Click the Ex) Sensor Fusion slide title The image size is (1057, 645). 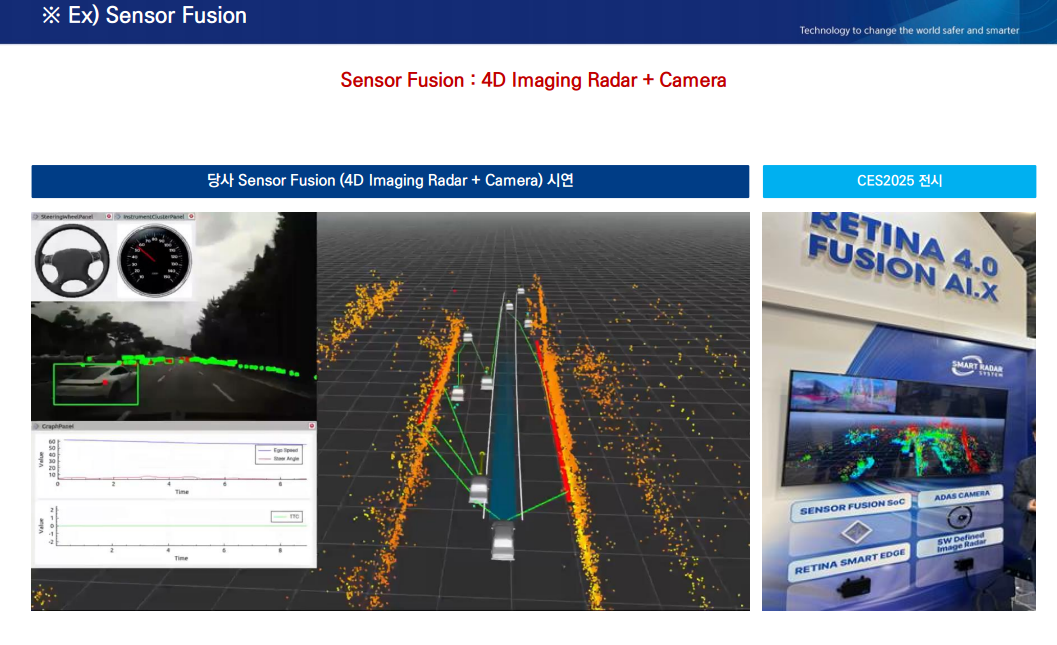144,16
